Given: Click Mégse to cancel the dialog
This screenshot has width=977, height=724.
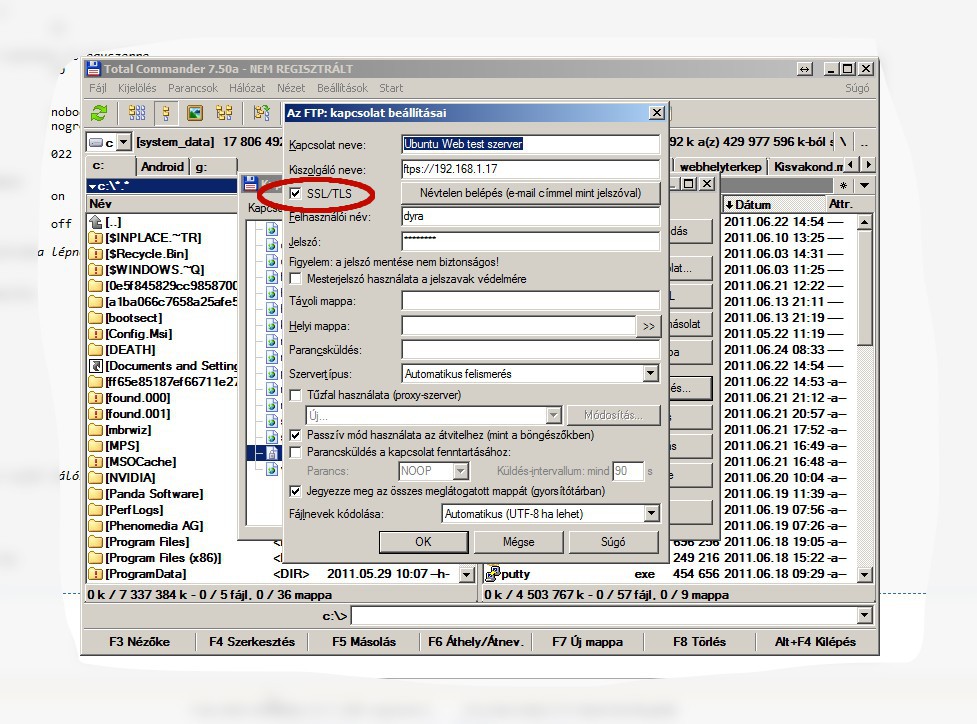Looking at the screenshot, I should click(518, 541).
